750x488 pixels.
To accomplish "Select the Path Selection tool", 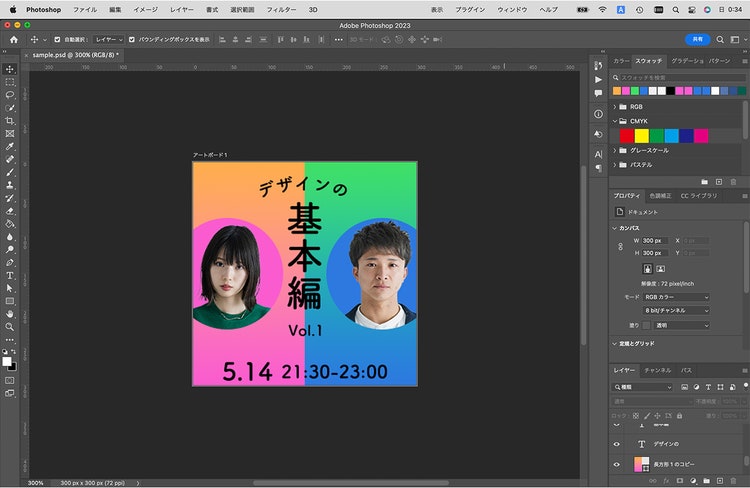I will click(10, 288).
